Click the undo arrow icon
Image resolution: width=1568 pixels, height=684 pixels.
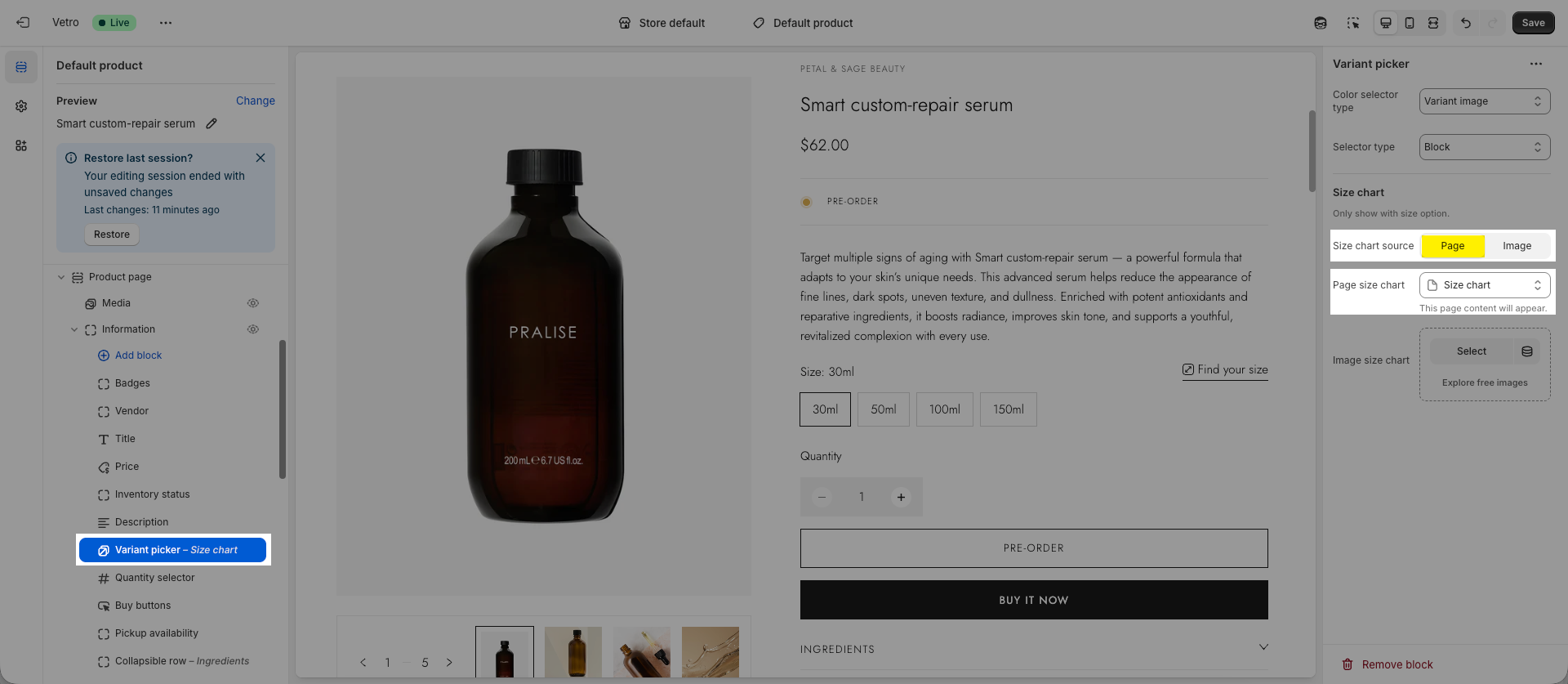[1466, 23]
